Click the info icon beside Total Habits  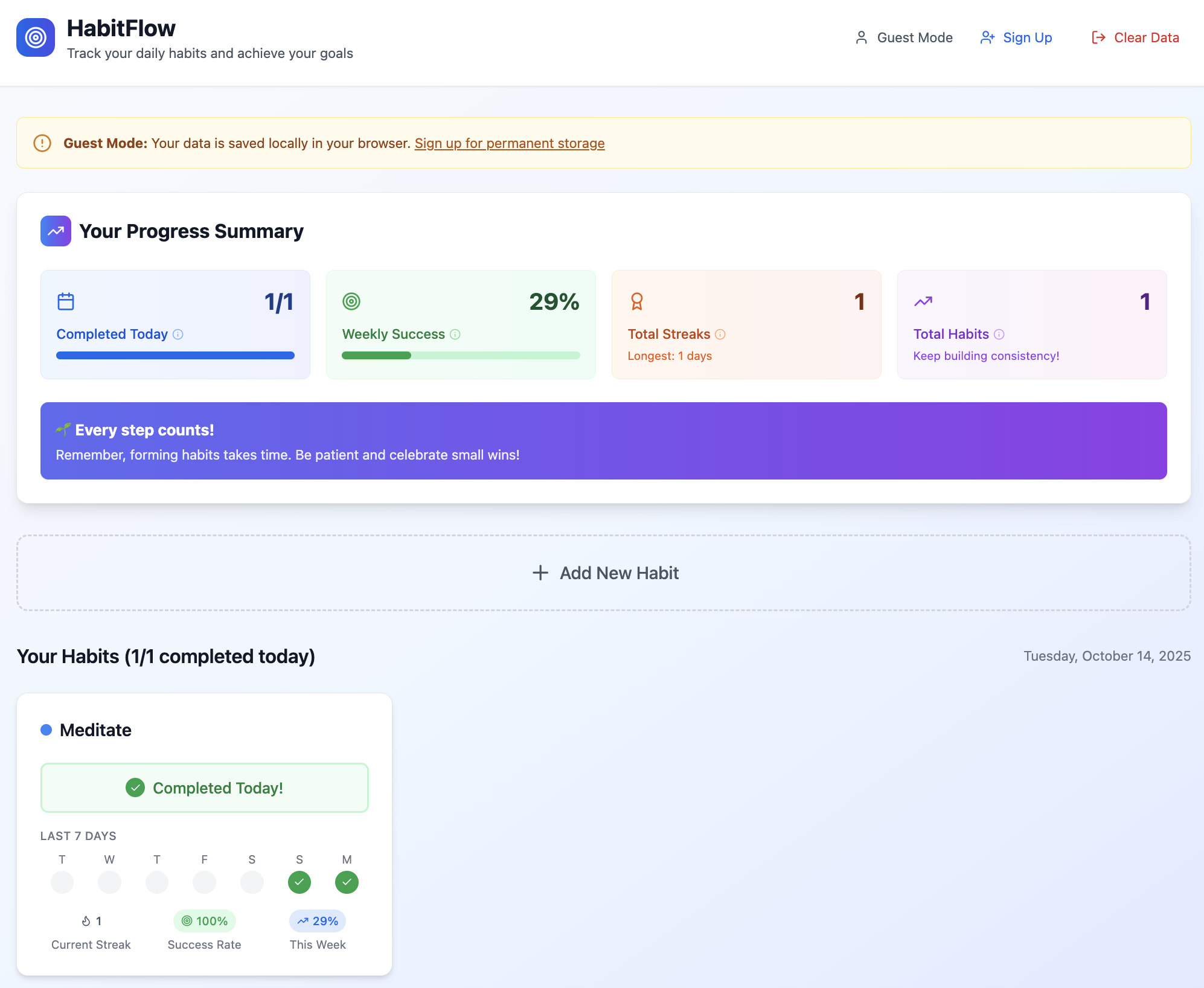(999, 335)
